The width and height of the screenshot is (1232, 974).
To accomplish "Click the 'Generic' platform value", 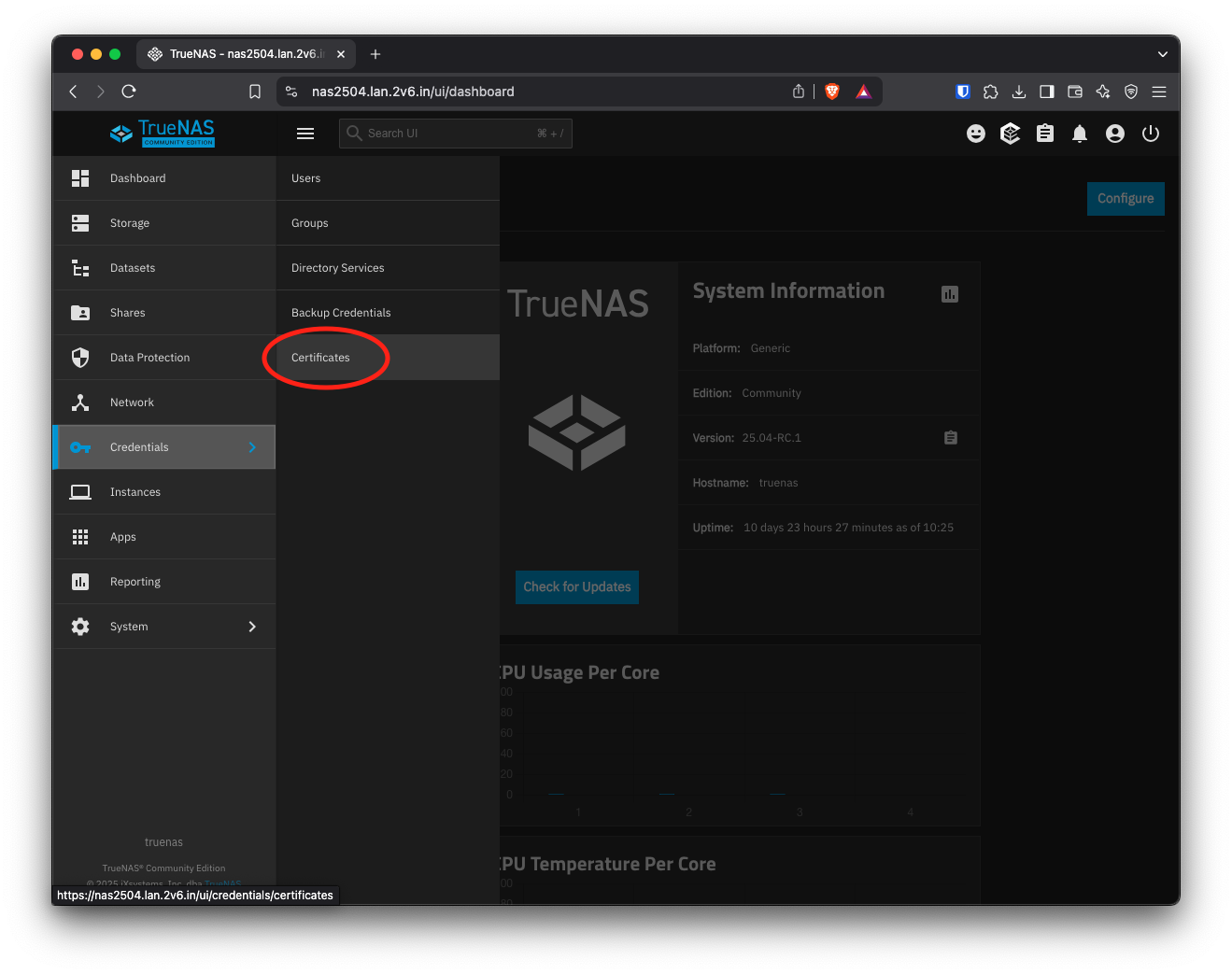I will click(x=771, y=348).
